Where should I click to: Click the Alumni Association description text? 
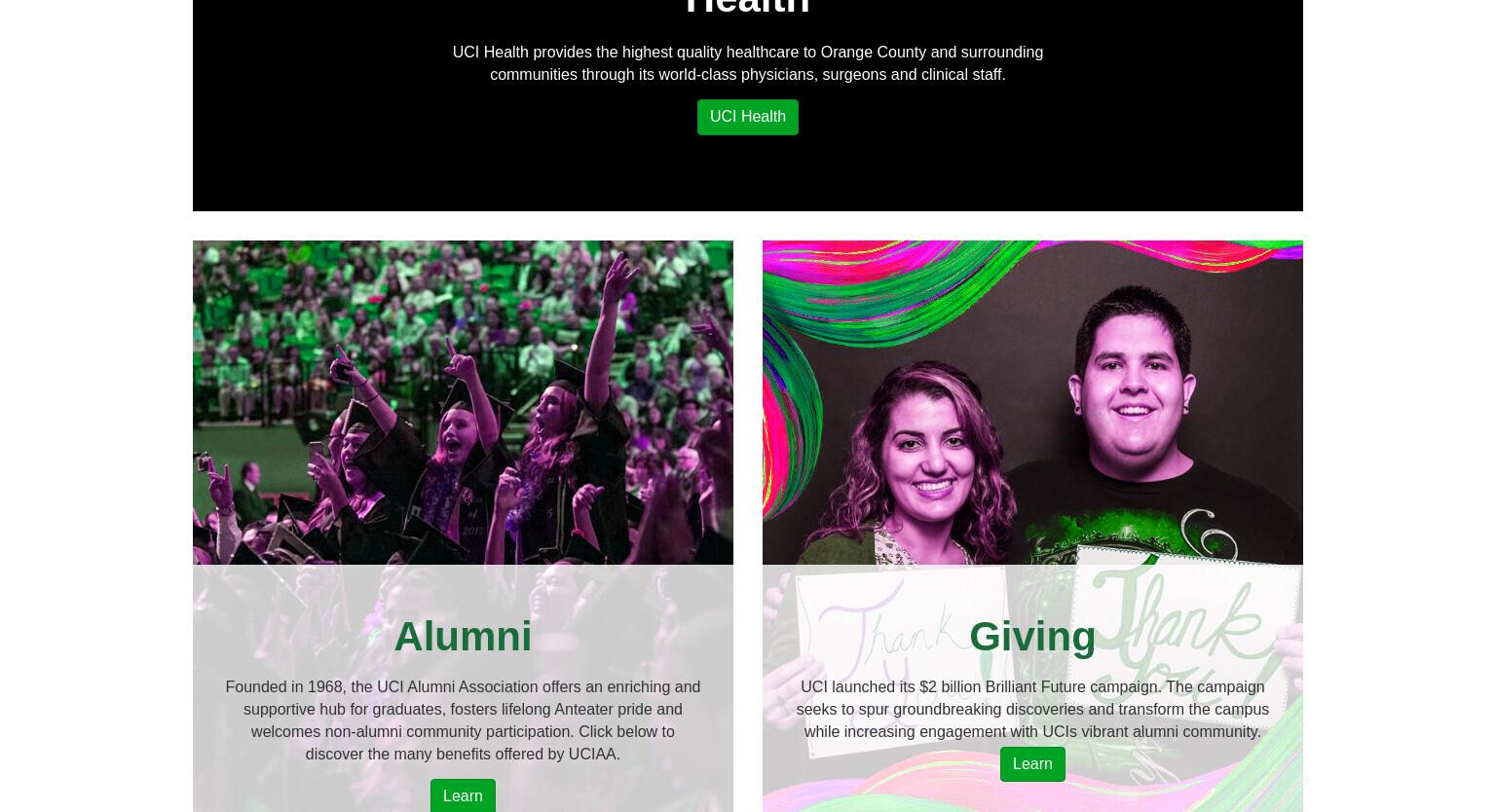(x=463, y=720)
